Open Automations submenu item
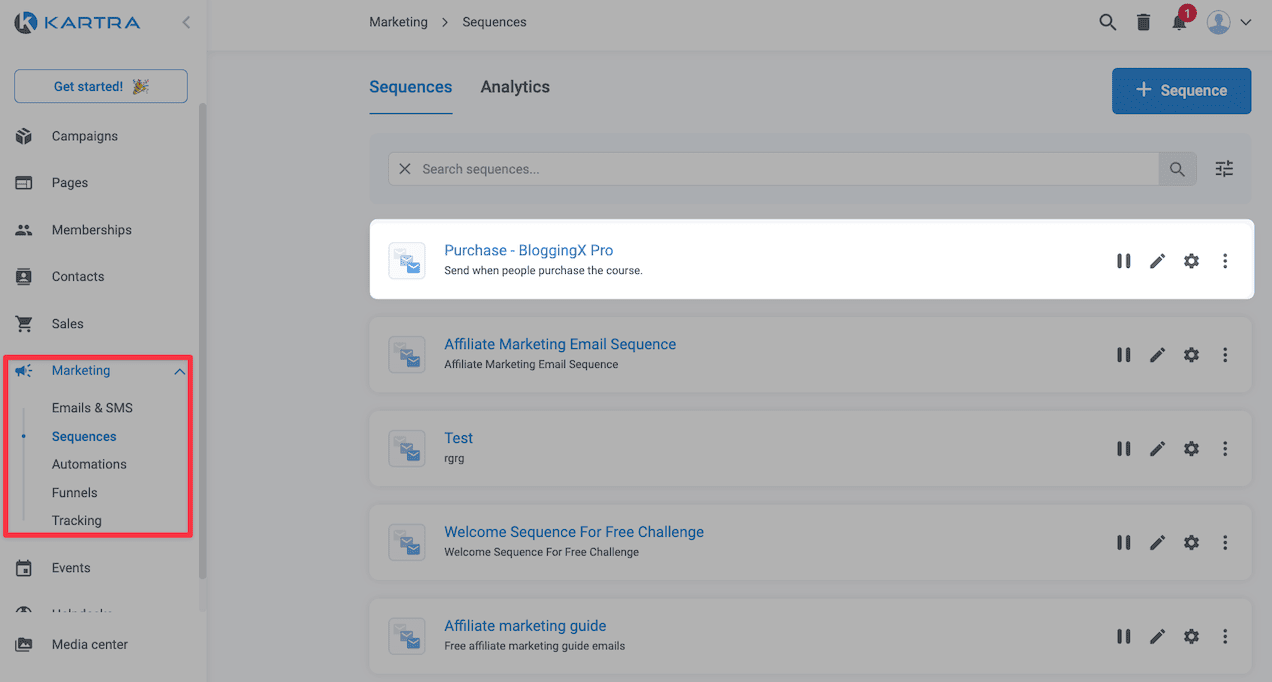Screen dimensions: 1272x682 89,464
